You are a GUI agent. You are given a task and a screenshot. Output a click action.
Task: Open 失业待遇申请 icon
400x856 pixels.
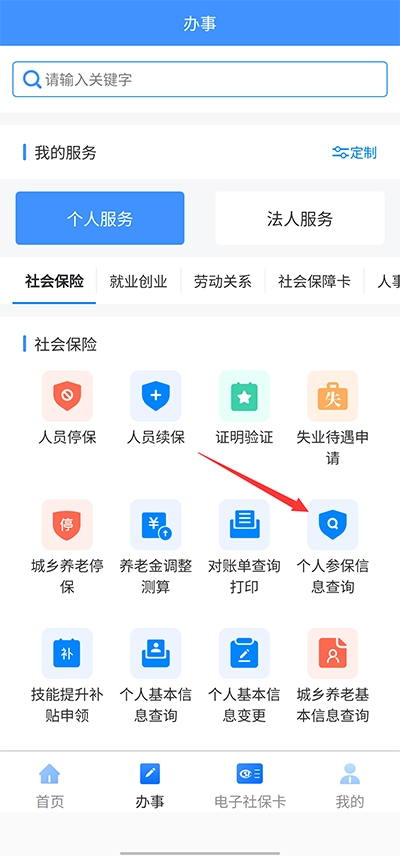pyautogui.click(x=332, y=396)
